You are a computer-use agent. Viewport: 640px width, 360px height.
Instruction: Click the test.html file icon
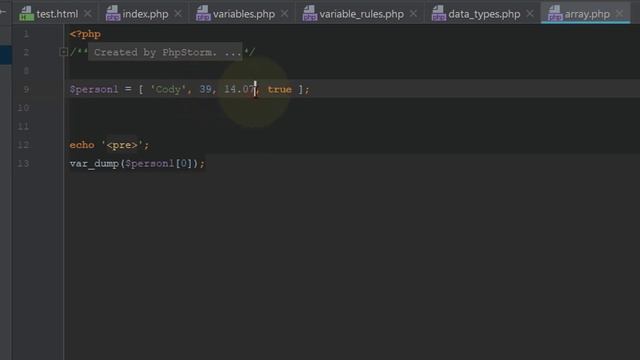[27, 13]
